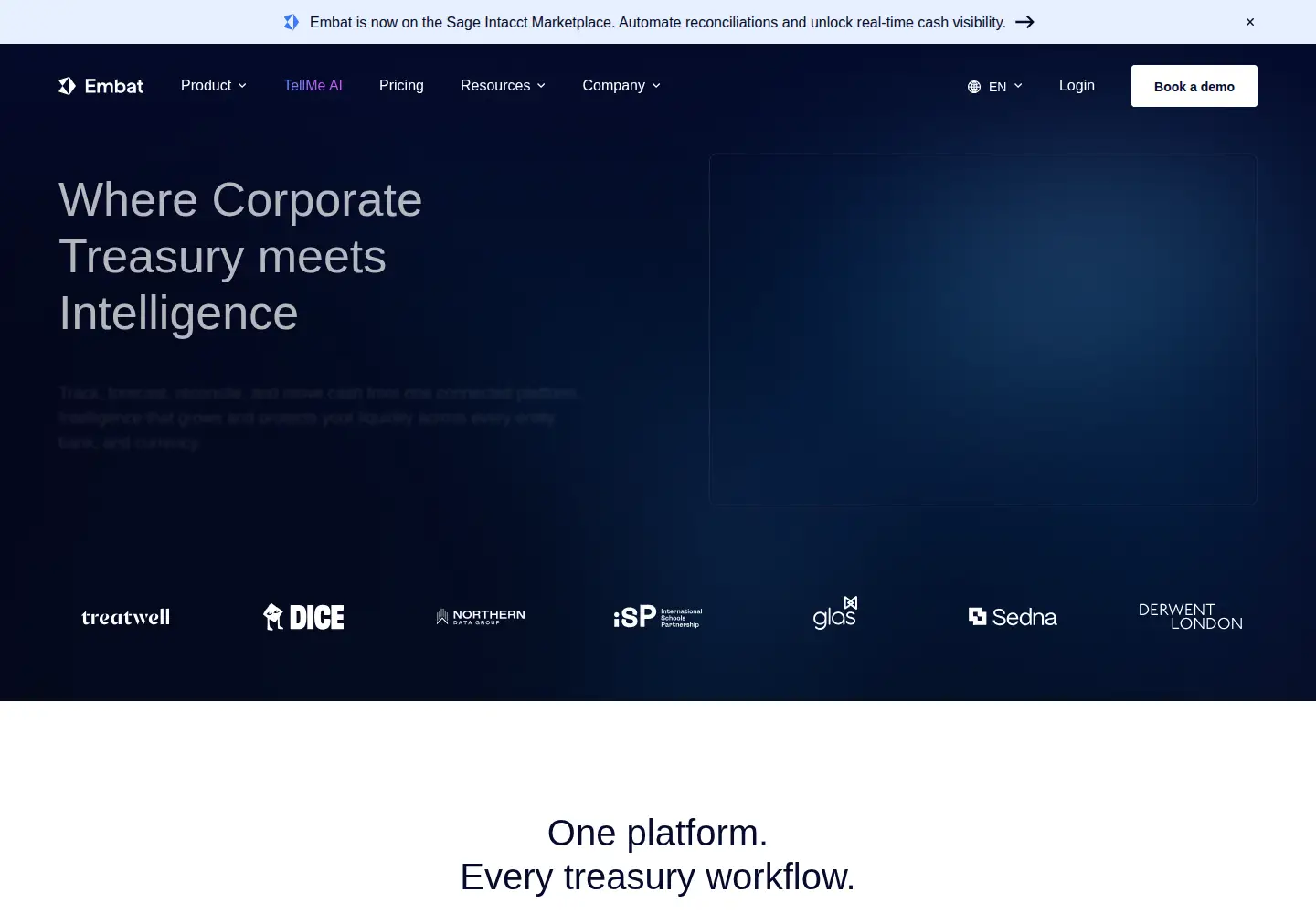1316x914 pixels.
Task: Expand the Resources menu
Action: click(x=503, y=85)
